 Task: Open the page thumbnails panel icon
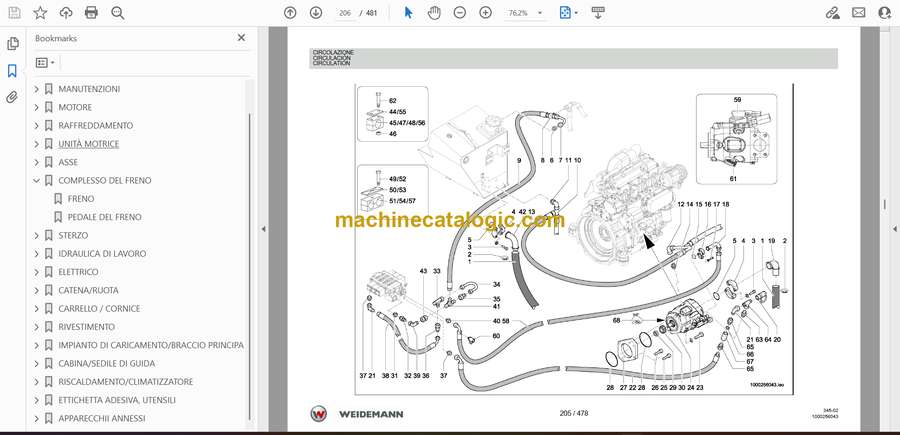point(12,44)
